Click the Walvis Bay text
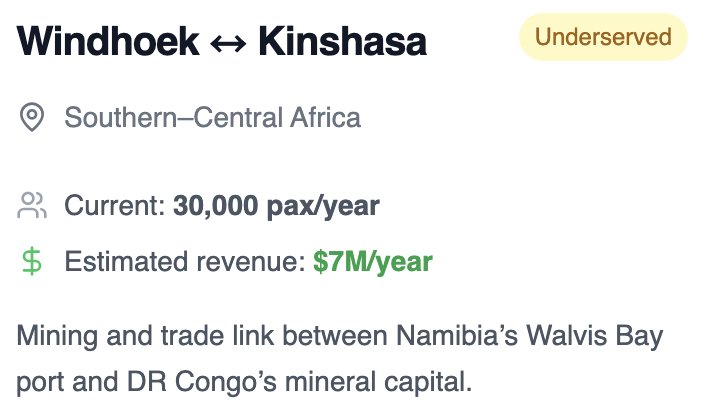This screenshot has width=710, height=412. click(x=595, y=336)
